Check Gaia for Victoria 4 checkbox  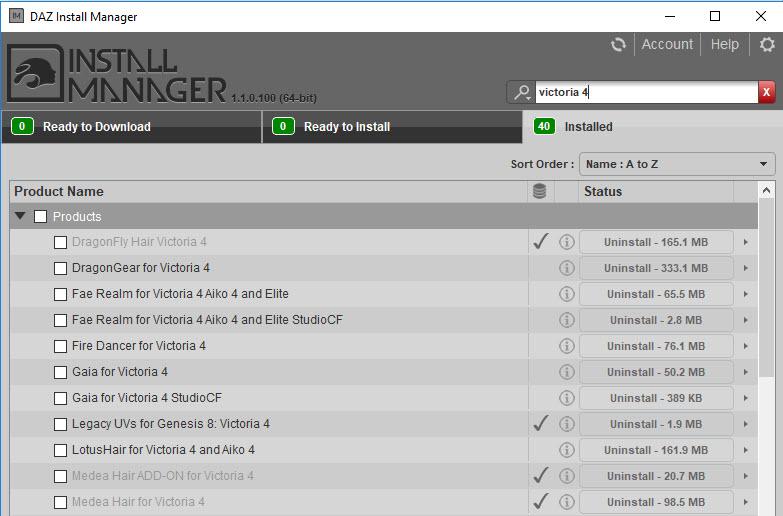[60, 373]
